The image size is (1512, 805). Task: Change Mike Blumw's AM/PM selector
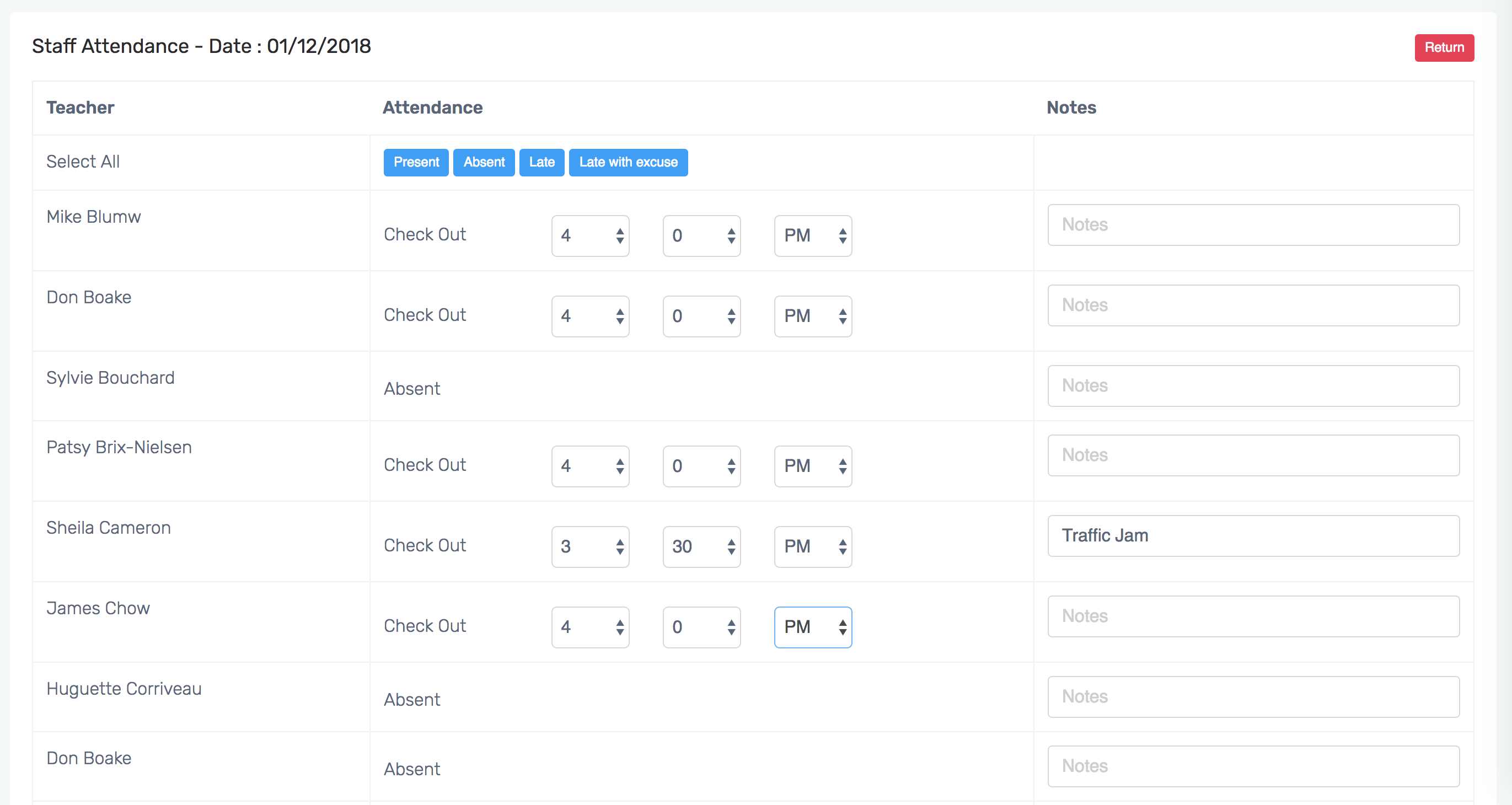pyautogui.click(x=812, y=236)
